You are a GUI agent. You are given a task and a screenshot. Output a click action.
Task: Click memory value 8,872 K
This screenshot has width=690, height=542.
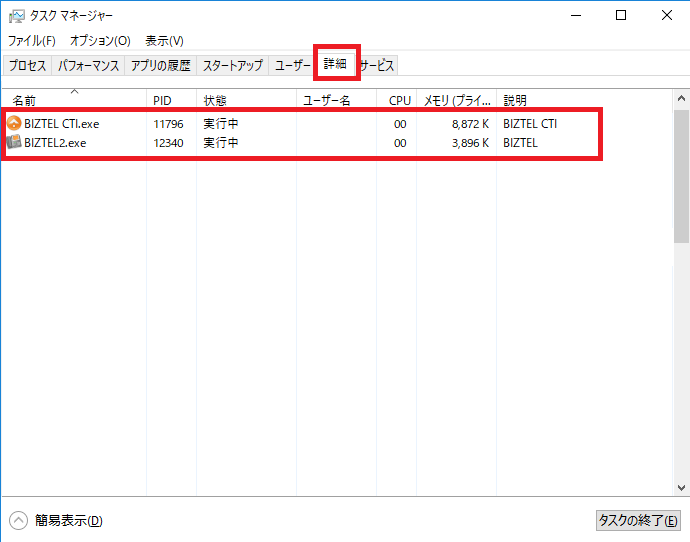tap(470, 124)
